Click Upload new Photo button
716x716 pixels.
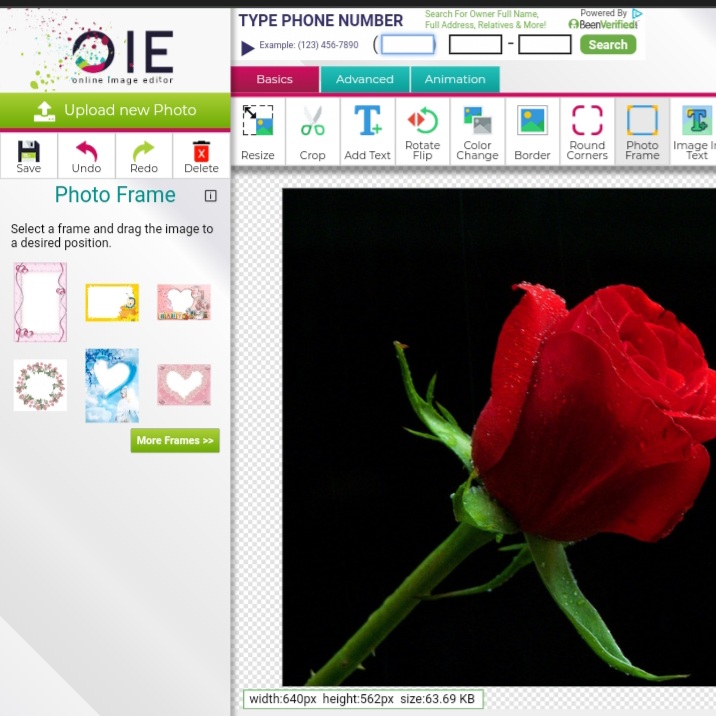pos(115,110)
